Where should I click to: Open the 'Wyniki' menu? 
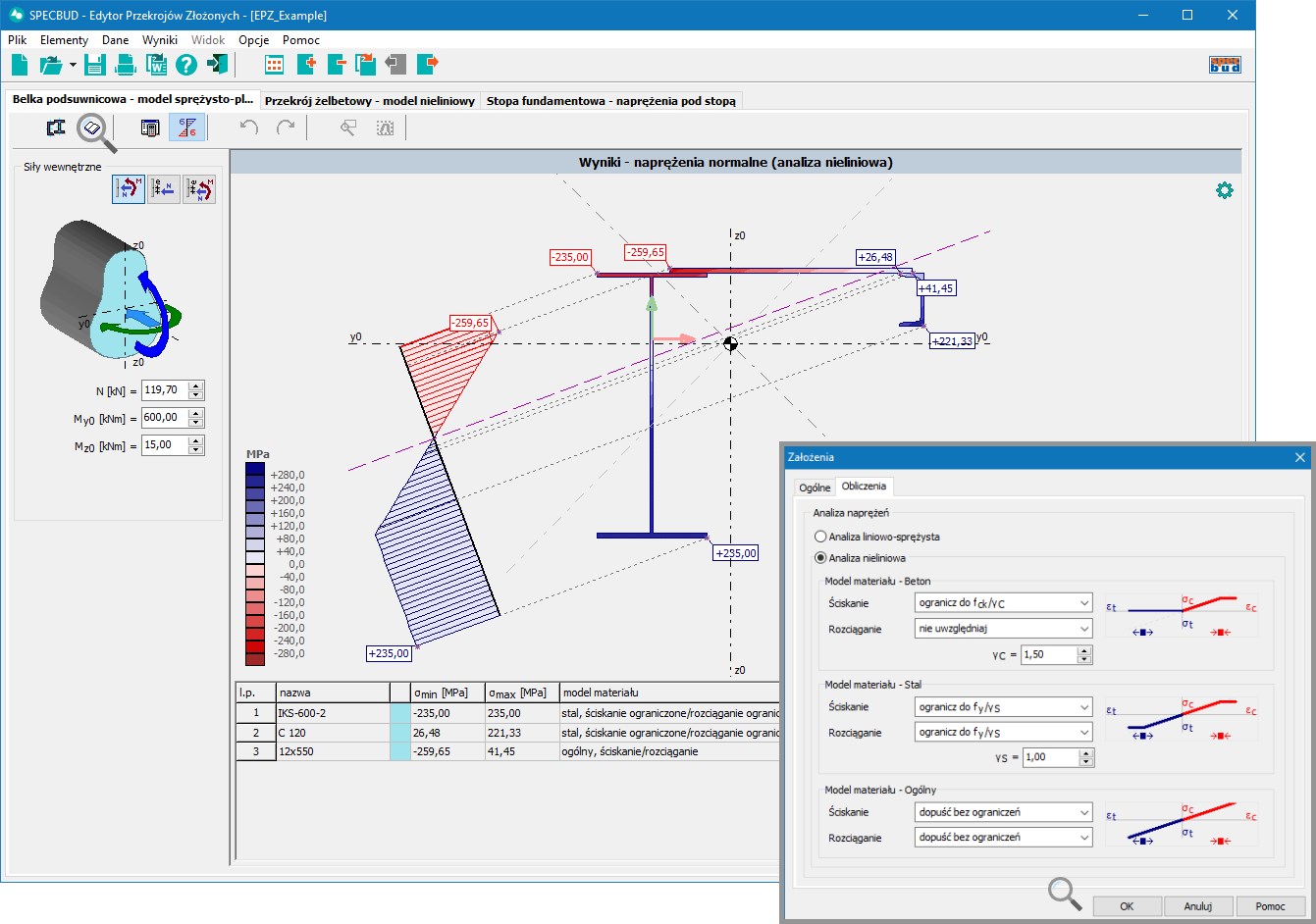pos(159,40)
